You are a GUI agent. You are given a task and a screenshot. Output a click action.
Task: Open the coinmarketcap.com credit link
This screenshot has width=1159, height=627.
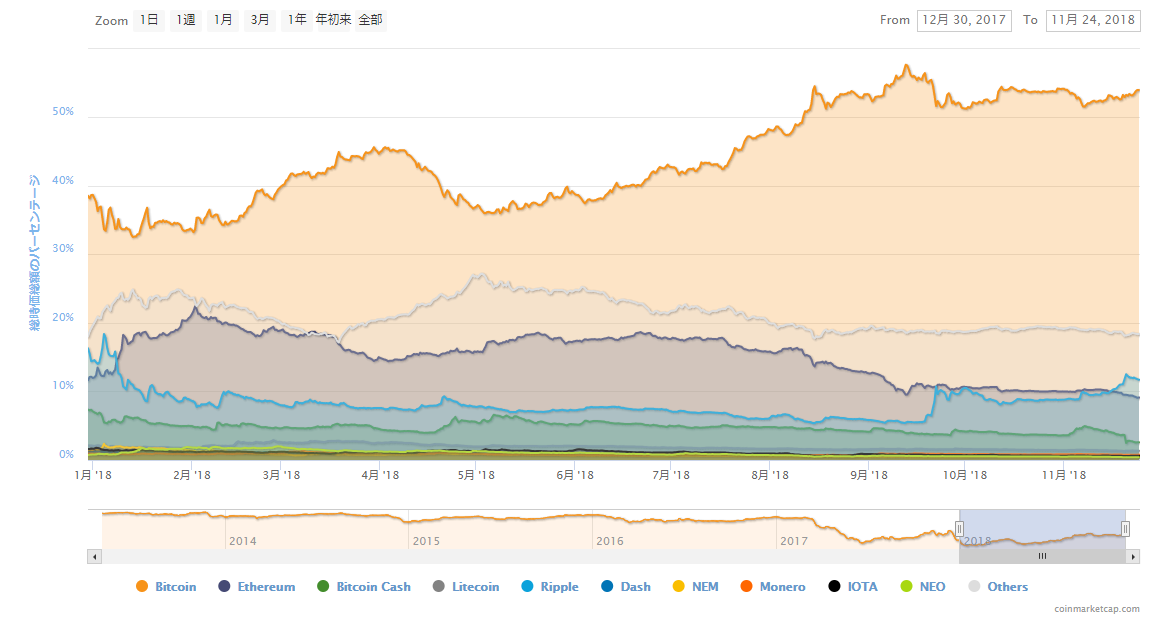pyautogui.click(x=1096, y=608)
